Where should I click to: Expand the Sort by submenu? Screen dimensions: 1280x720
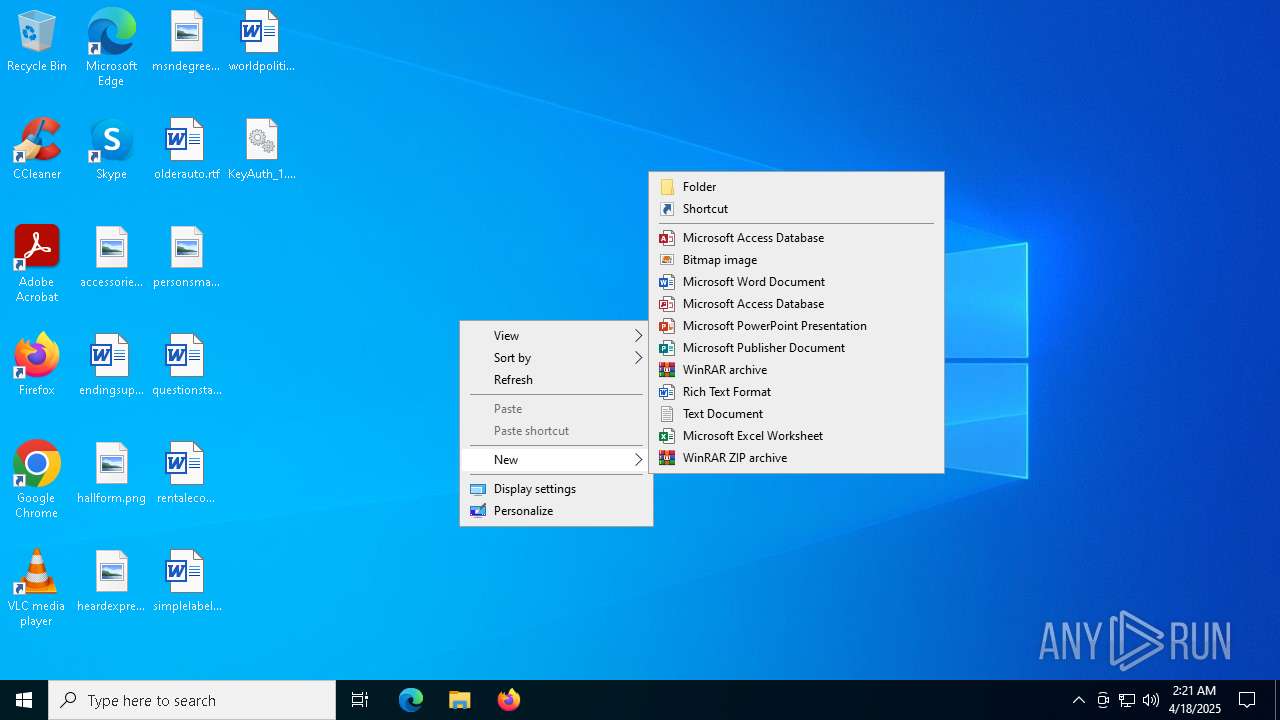pyautogui.click(x=556, y=358)
